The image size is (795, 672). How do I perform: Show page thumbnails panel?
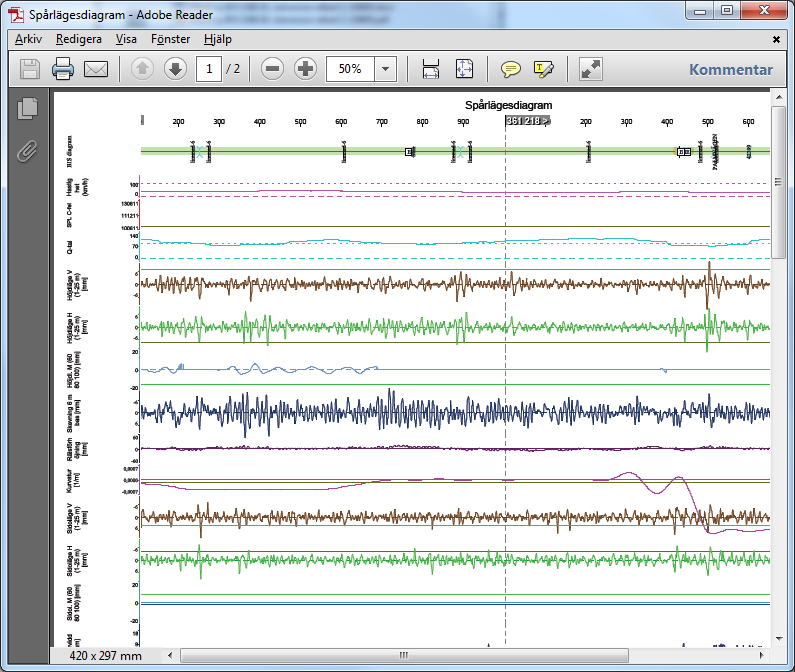click(x=27, y=108)
